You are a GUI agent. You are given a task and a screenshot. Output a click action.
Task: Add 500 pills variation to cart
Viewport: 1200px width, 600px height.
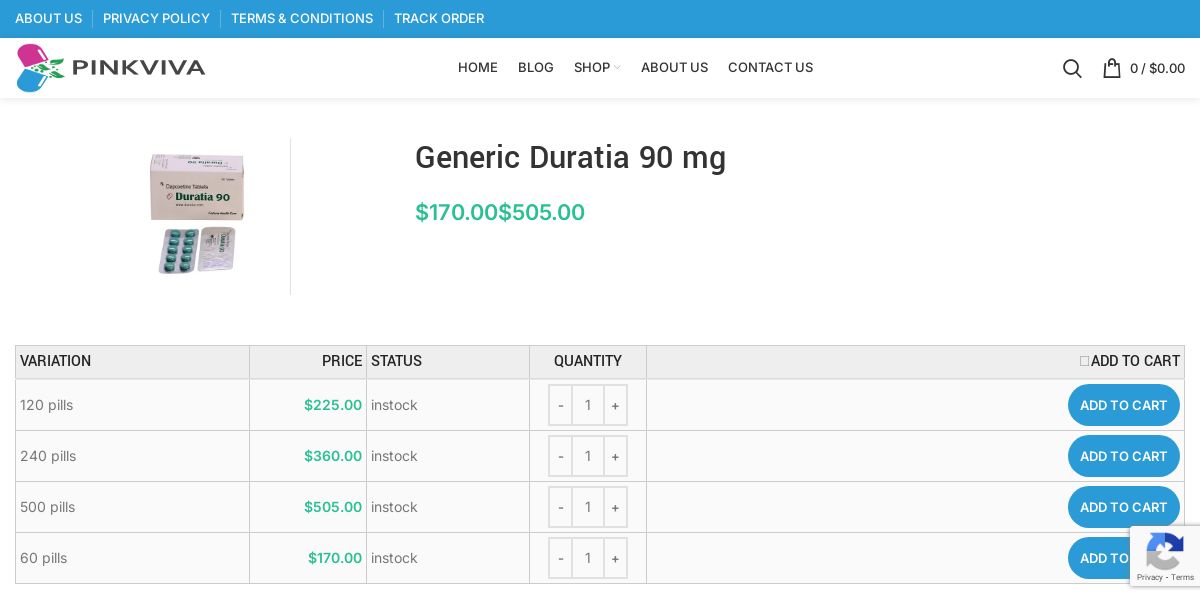[x=1124, y=507]
